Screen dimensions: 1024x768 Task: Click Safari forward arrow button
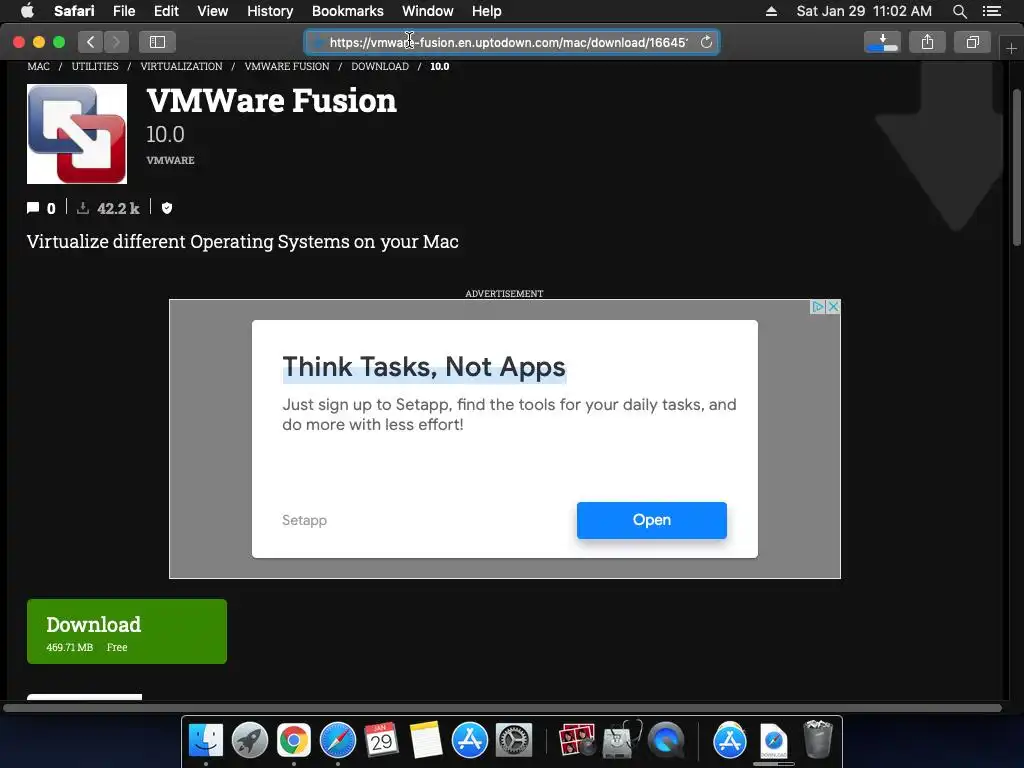[116, 42]
